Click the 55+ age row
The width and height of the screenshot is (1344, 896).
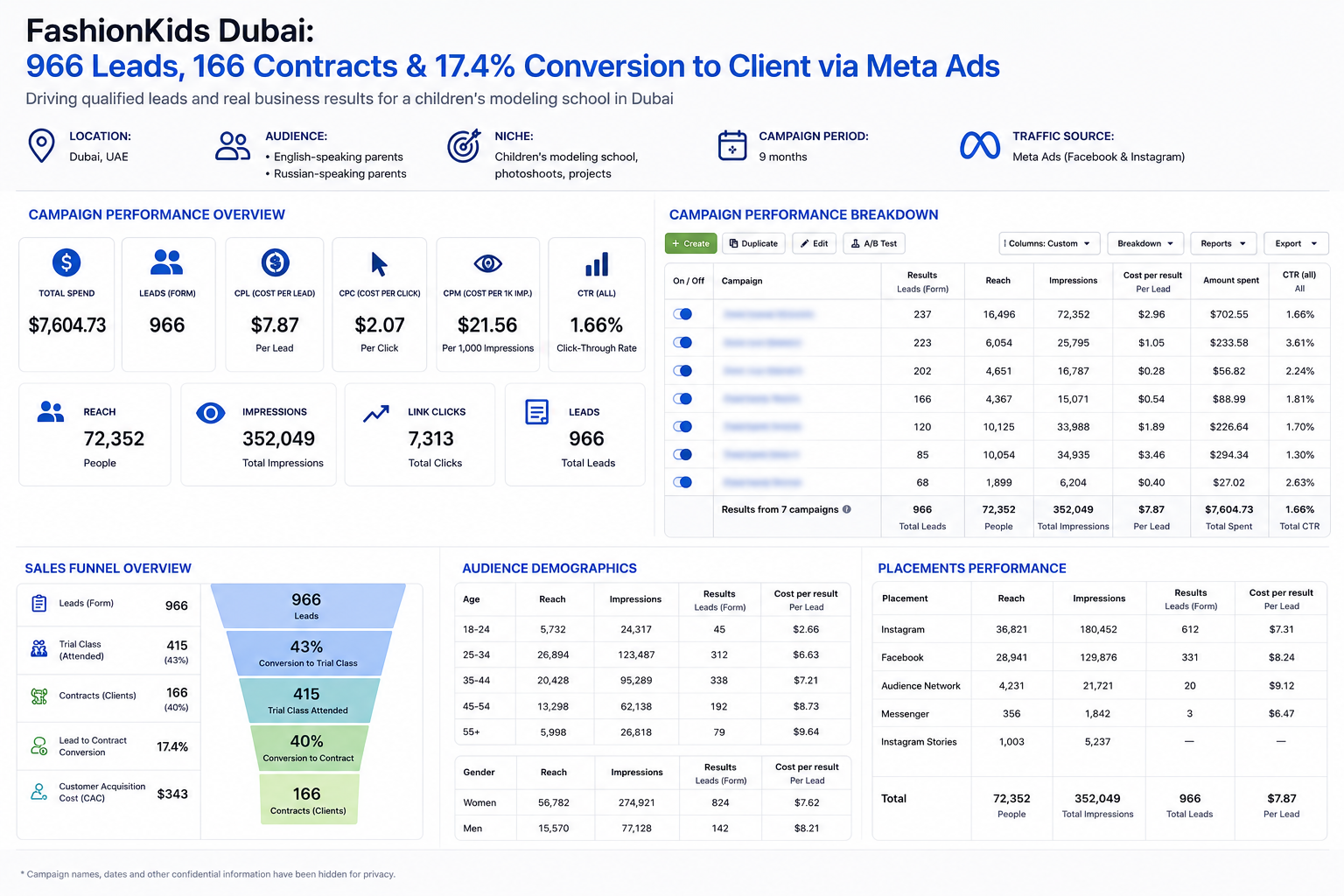click(x=653, y=731)
